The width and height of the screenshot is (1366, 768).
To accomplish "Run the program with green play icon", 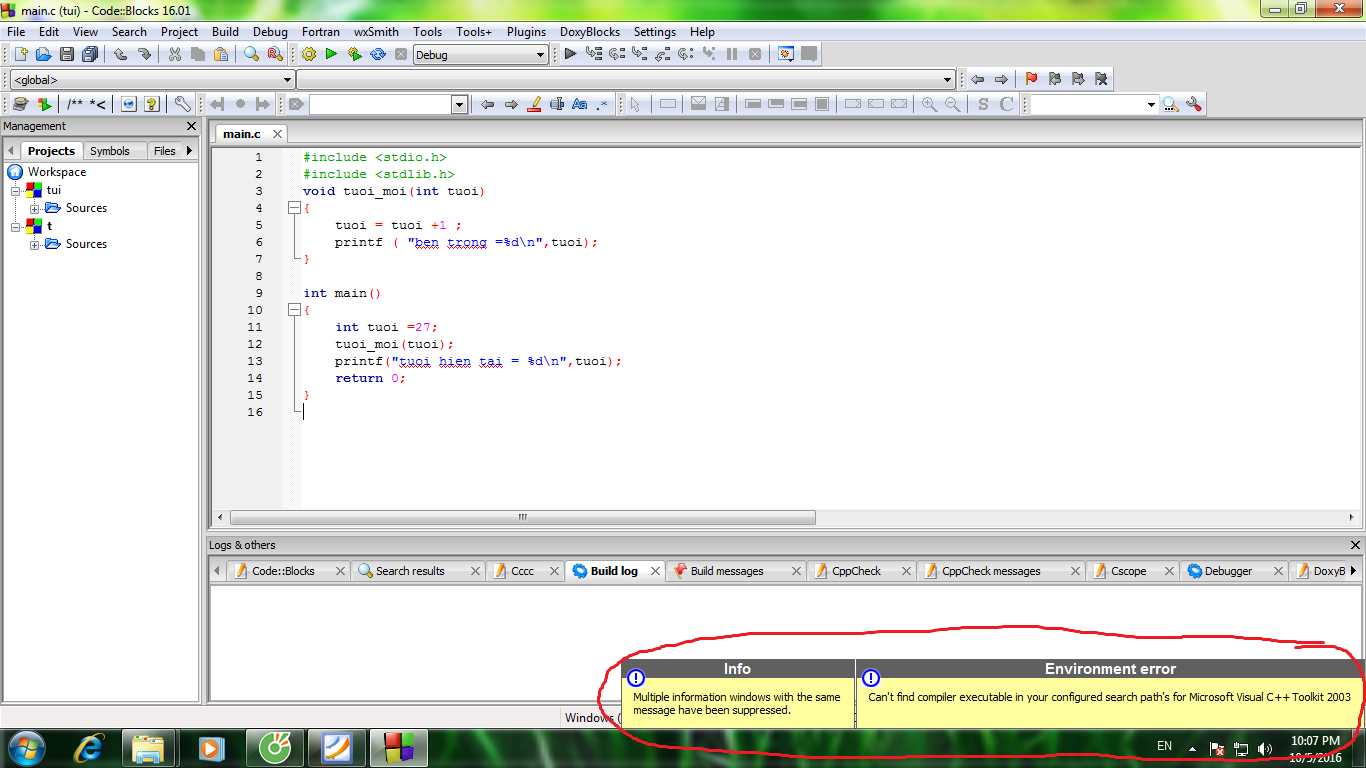I will [331, 55].
